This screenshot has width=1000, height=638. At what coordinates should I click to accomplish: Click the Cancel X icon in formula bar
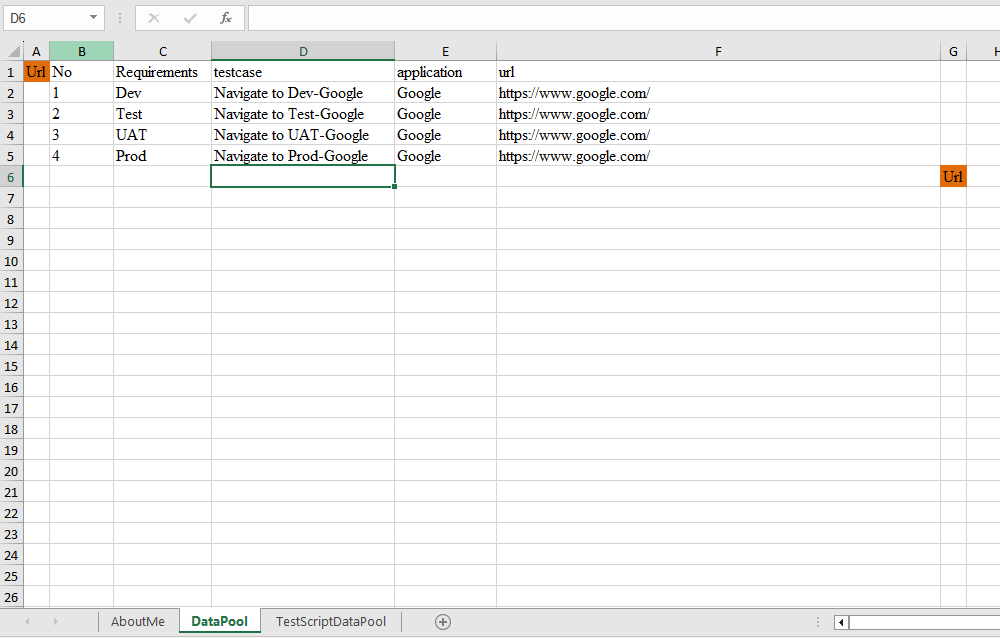click(154, 18)
